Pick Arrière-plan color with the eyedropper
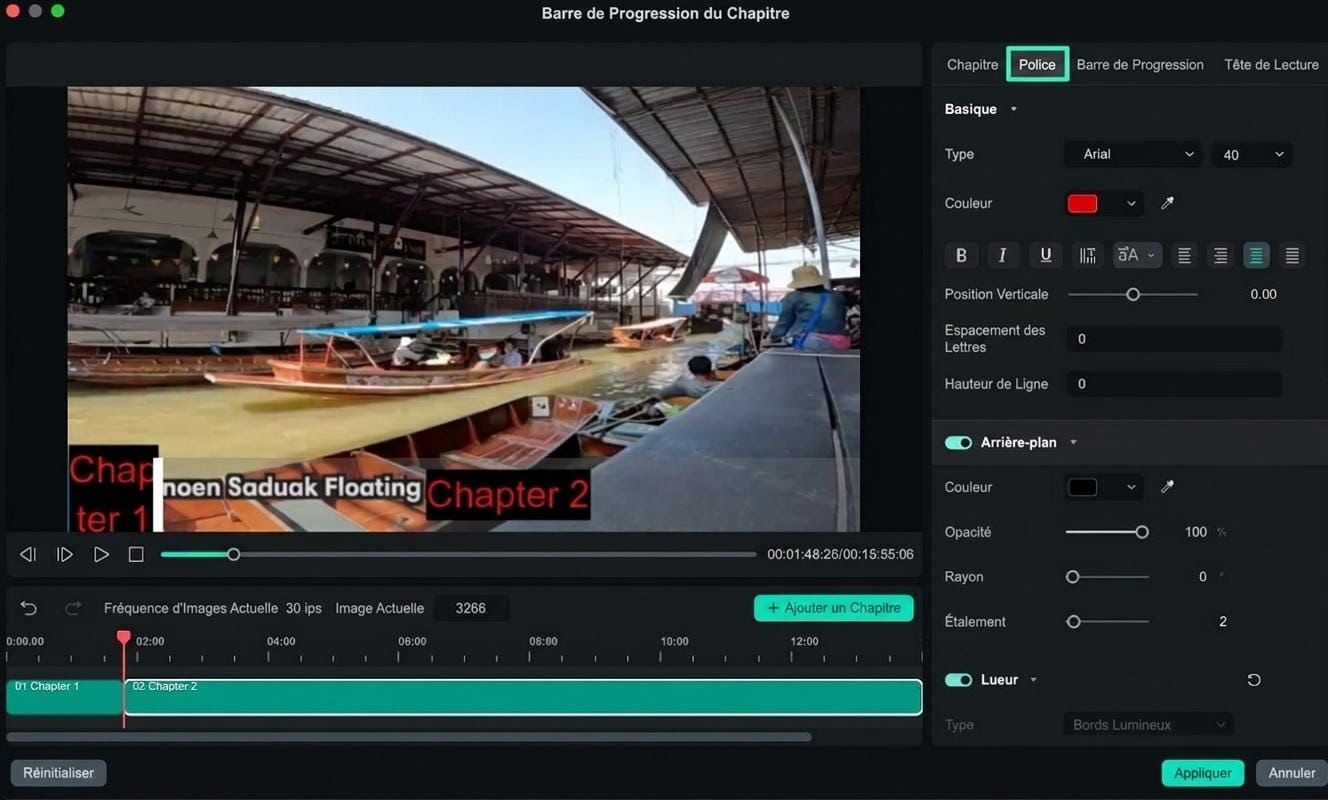 pos(1167,487)
